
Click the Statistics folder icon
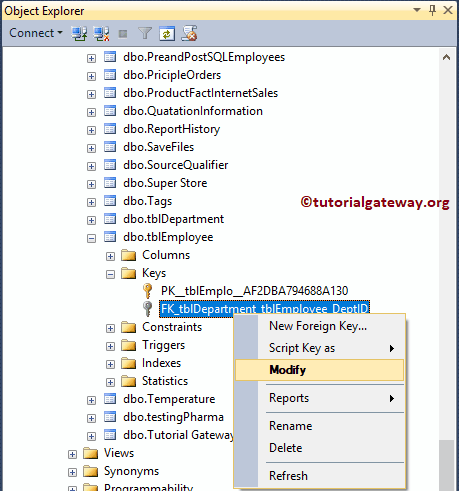(129, 381)
